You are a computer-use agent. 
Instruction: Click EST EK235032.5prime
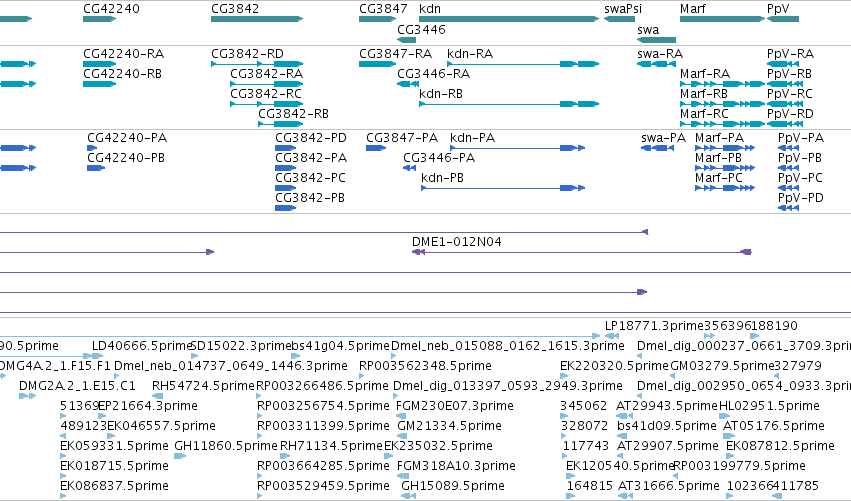coord(388,456)
